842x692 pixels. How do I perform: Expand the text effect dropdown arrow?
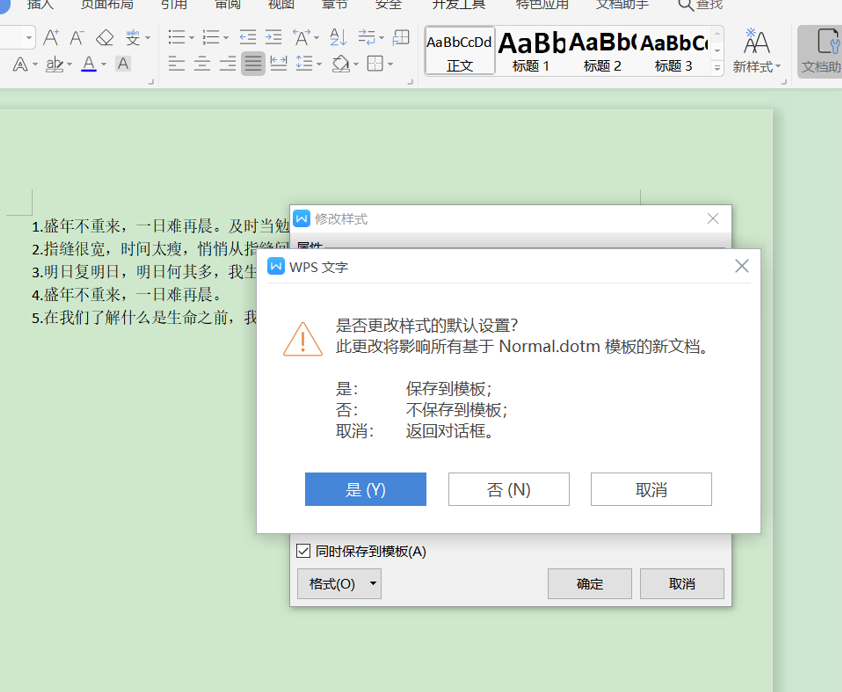point(35,65)
